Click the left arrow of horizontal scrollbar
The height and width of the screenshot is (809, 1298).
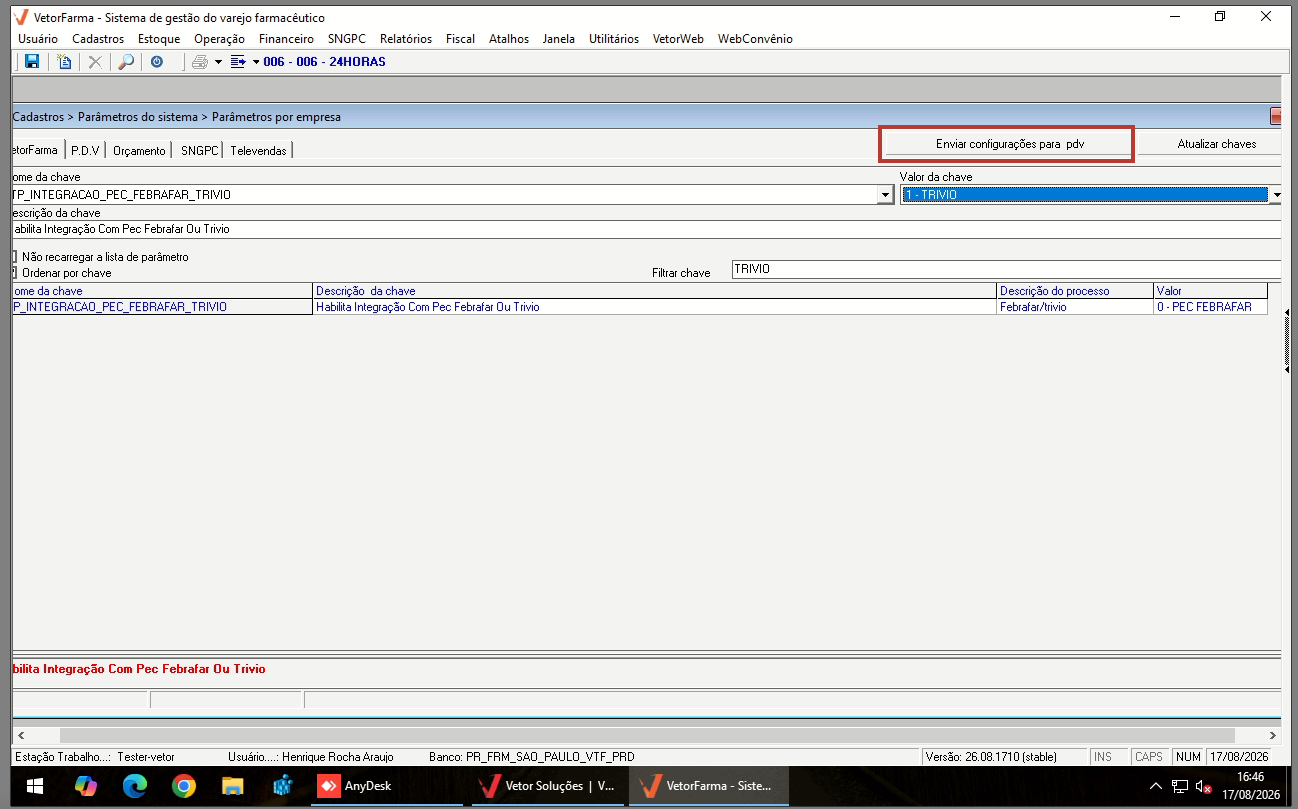click(19, 735)
